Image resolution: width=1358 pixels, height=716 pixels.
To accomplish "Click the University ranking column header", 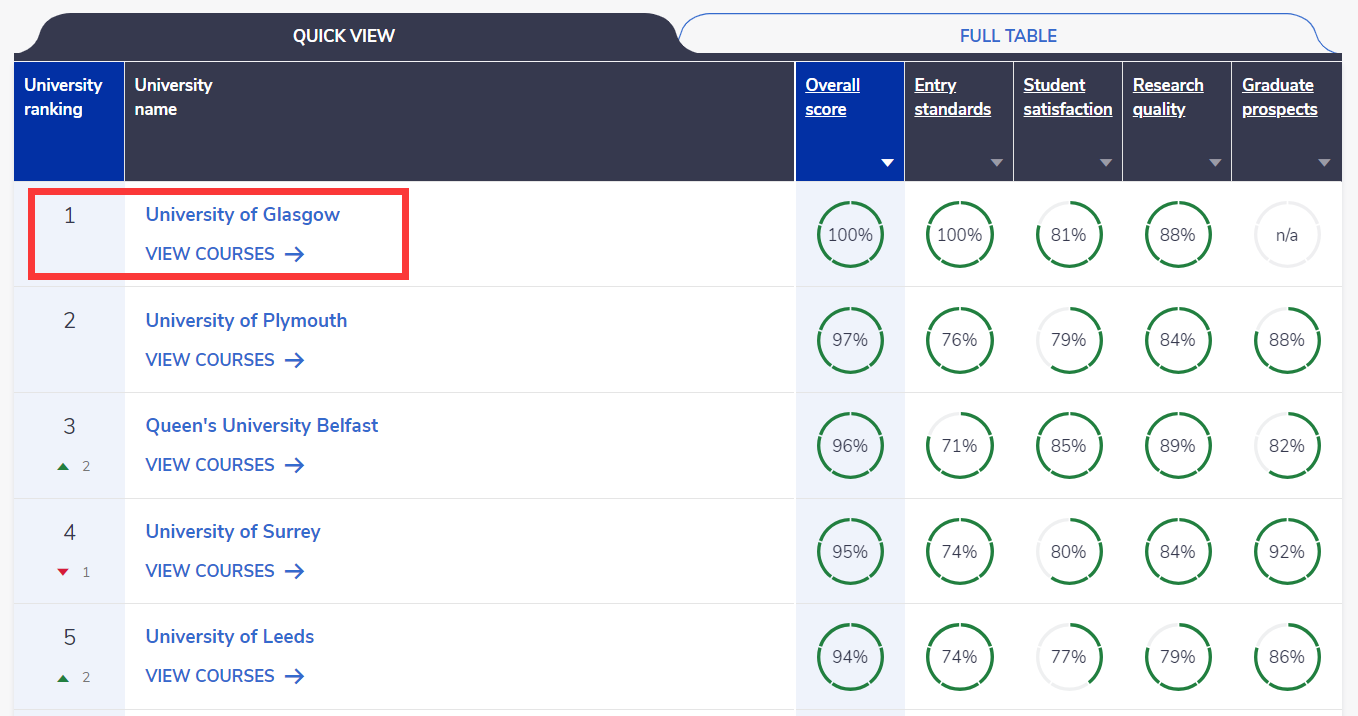I will [69, 121].
